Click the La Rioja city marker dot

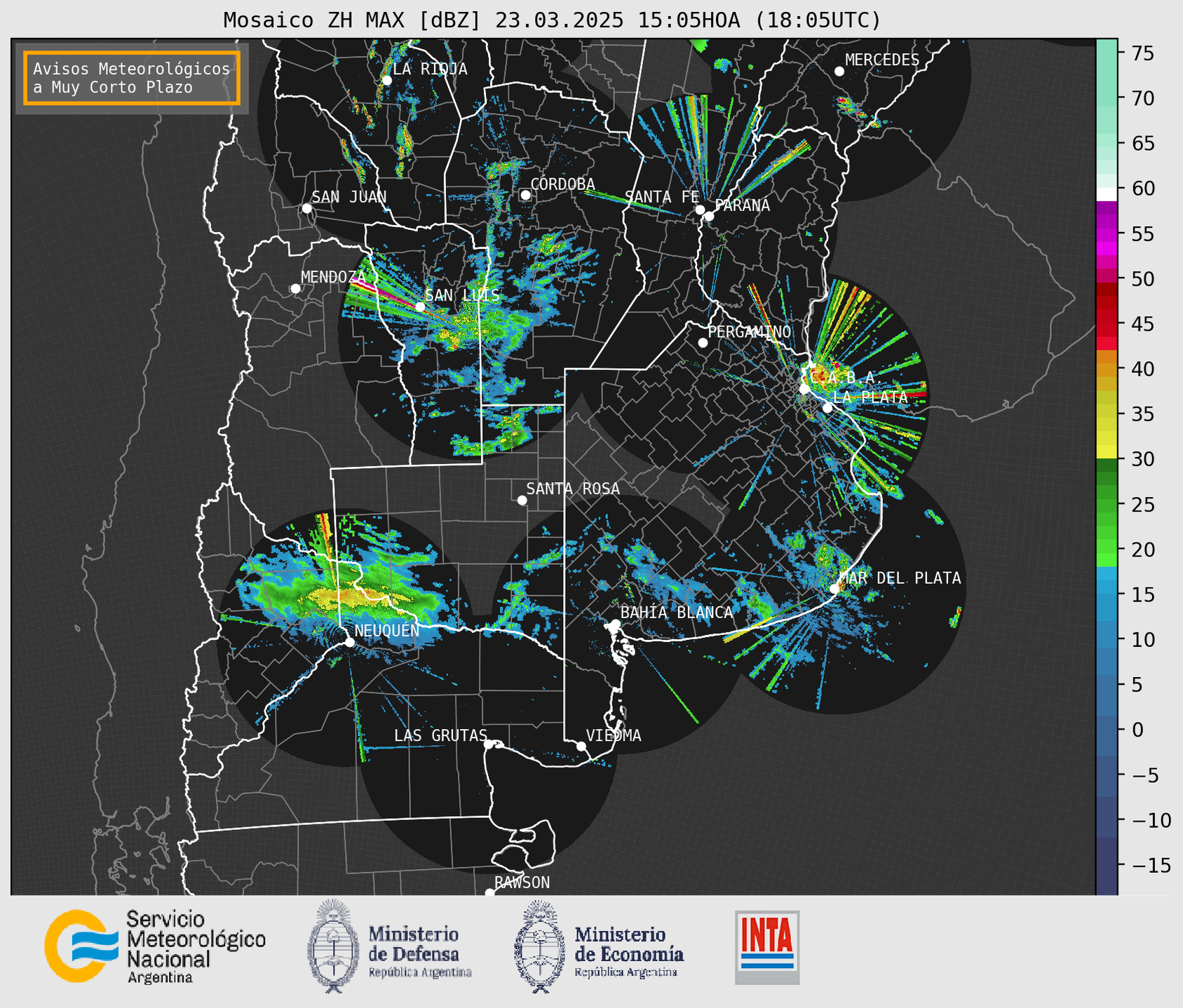click(x=386, y=81)
